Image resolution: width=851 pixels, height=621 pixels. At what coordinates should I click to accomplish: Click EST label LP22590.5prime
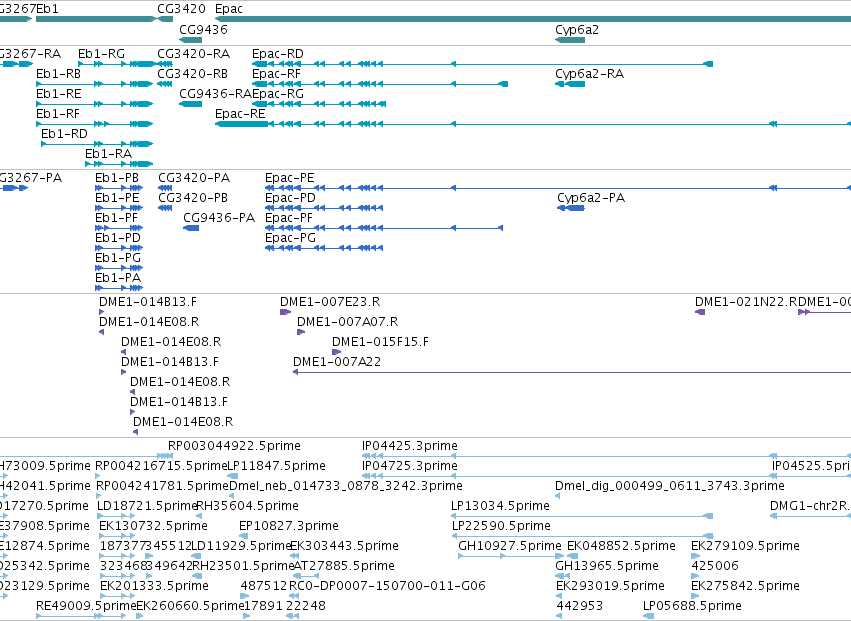coord(501,525)
